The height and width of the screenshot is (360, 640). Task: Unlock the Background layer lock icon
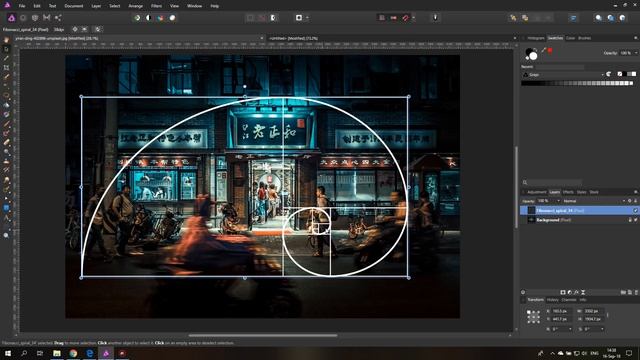[x=630, y=220]
